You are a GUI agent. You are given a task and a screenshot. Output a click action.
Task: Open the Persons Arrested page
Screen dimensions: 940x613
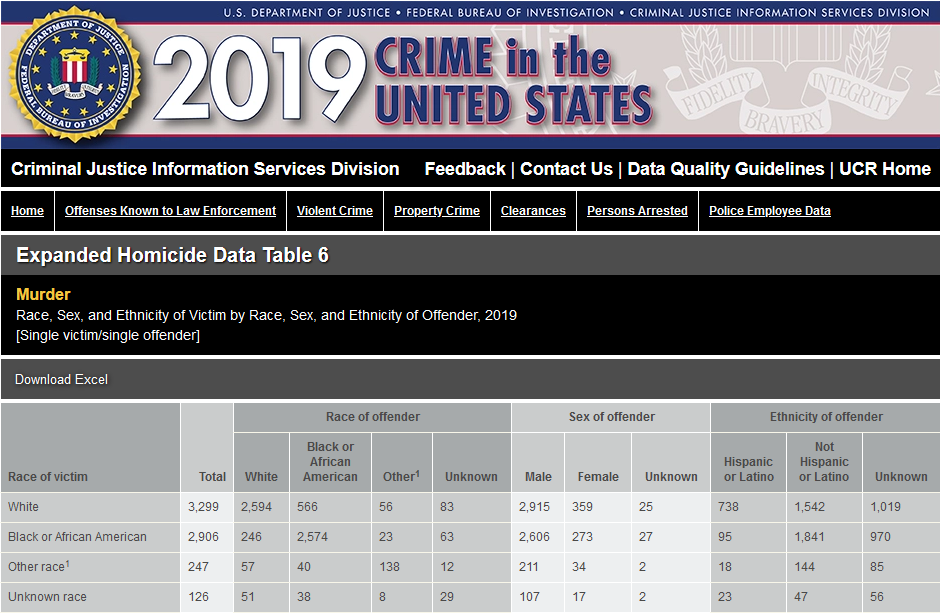(637, 211)
